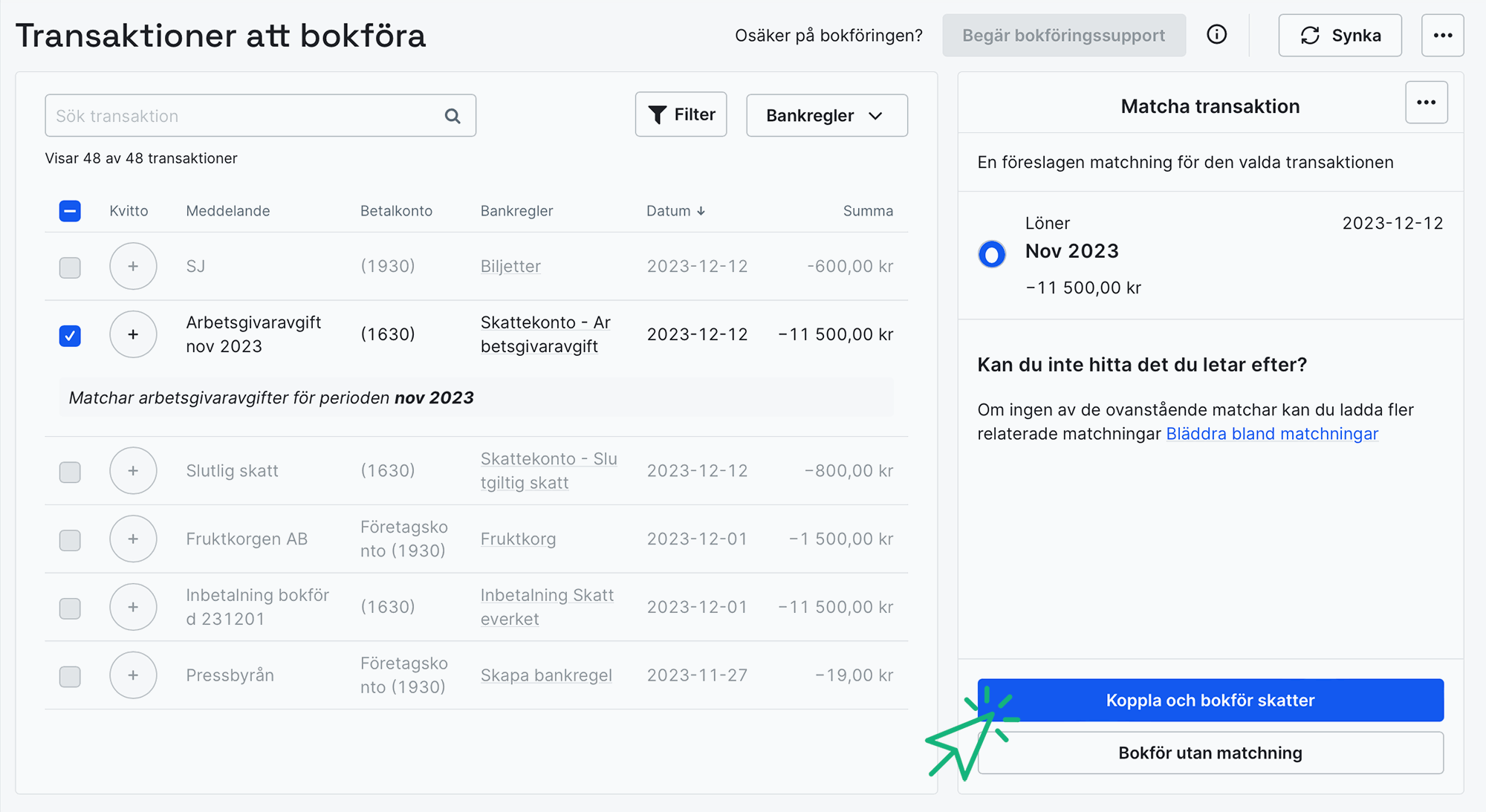Open the top-right three-dot menu
Image resolution: width=1486 pixels, height=812 pixels.
pyautogui.click(x=1442, y=35)
